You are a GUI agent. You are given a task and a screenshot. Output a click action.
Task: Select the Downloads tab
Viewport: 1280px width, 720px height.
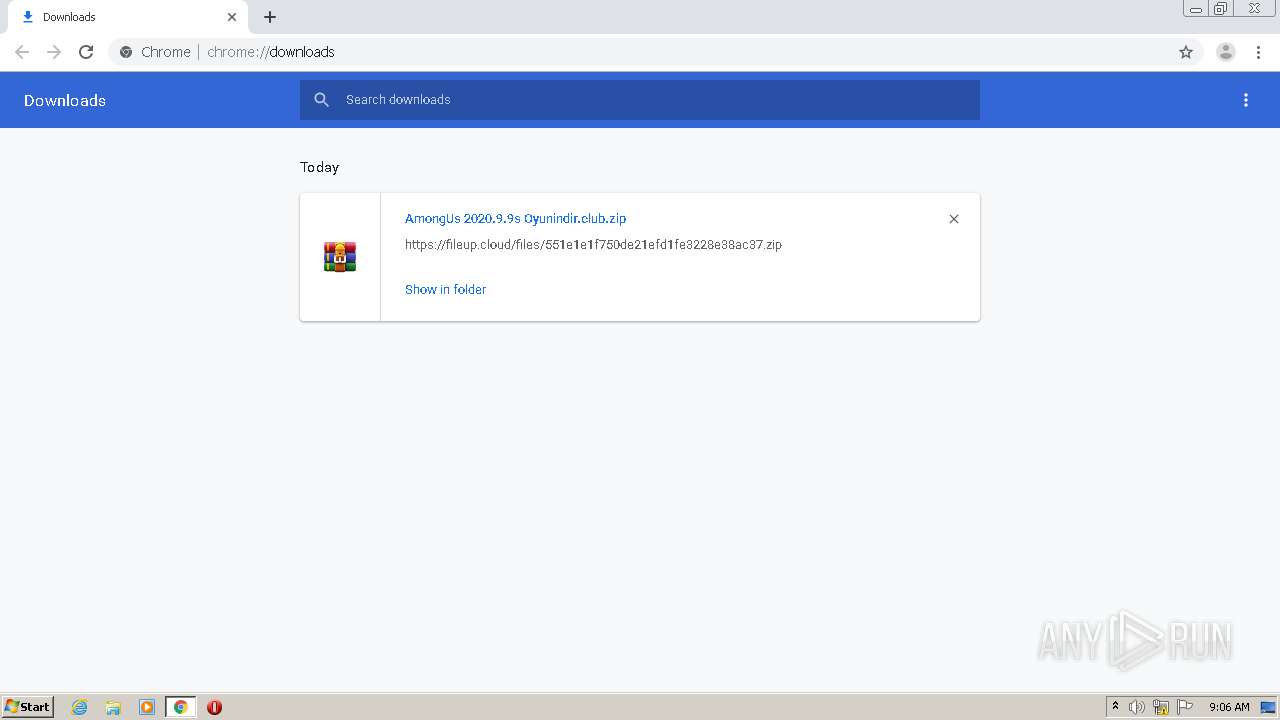[x=126, y=17]
